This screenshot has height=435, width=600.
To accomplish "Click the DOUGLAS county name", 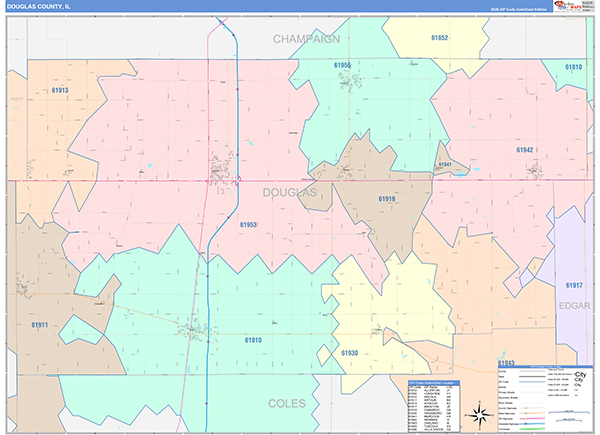I will (290, 192).
